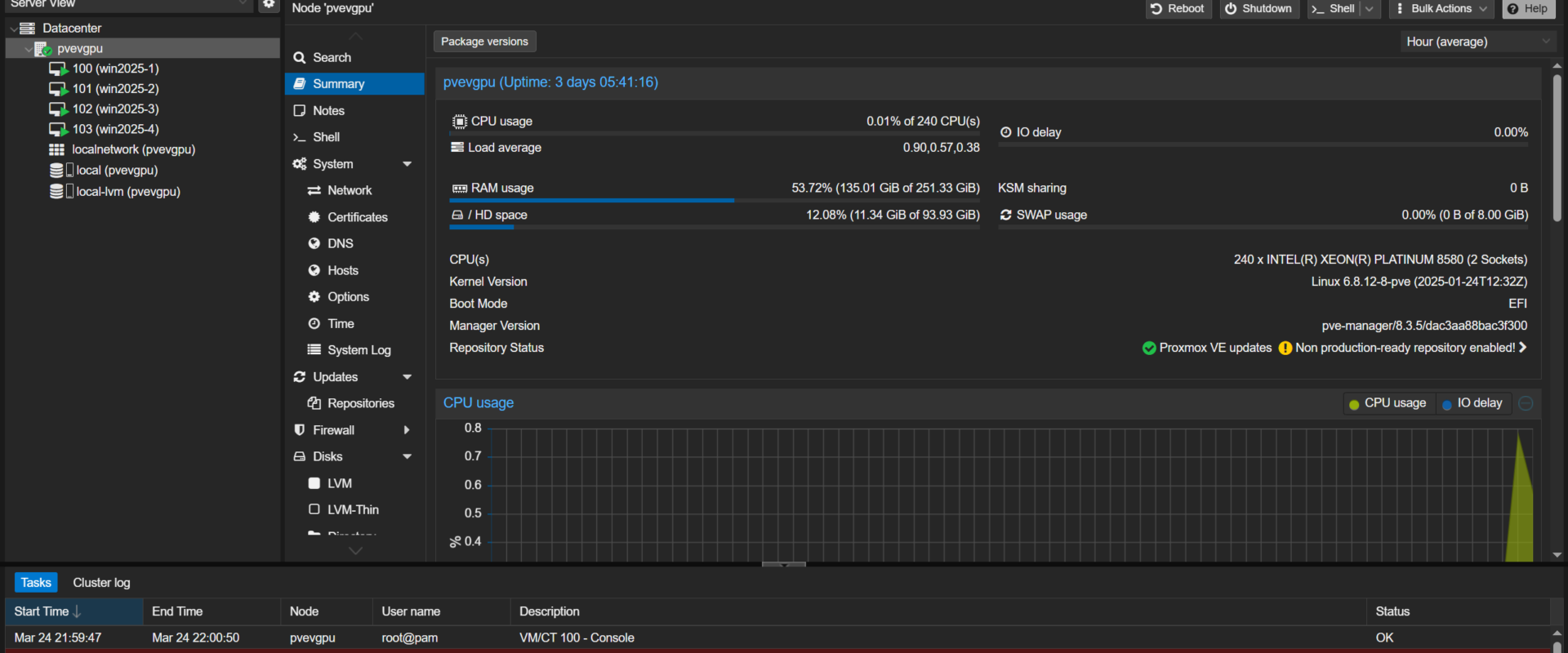1568x653 pixels.
Task: Click the LVM square icon
Action: 314,483
